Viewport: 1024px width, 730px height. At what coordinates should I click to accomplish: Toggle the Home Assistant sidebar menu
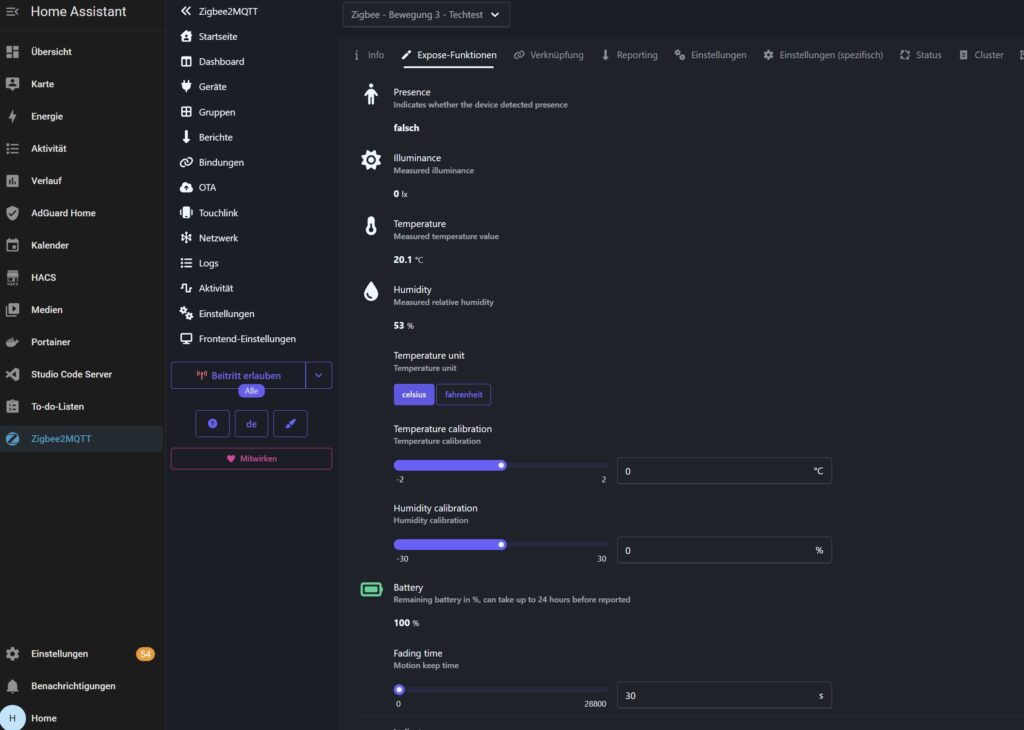[12, 11]
